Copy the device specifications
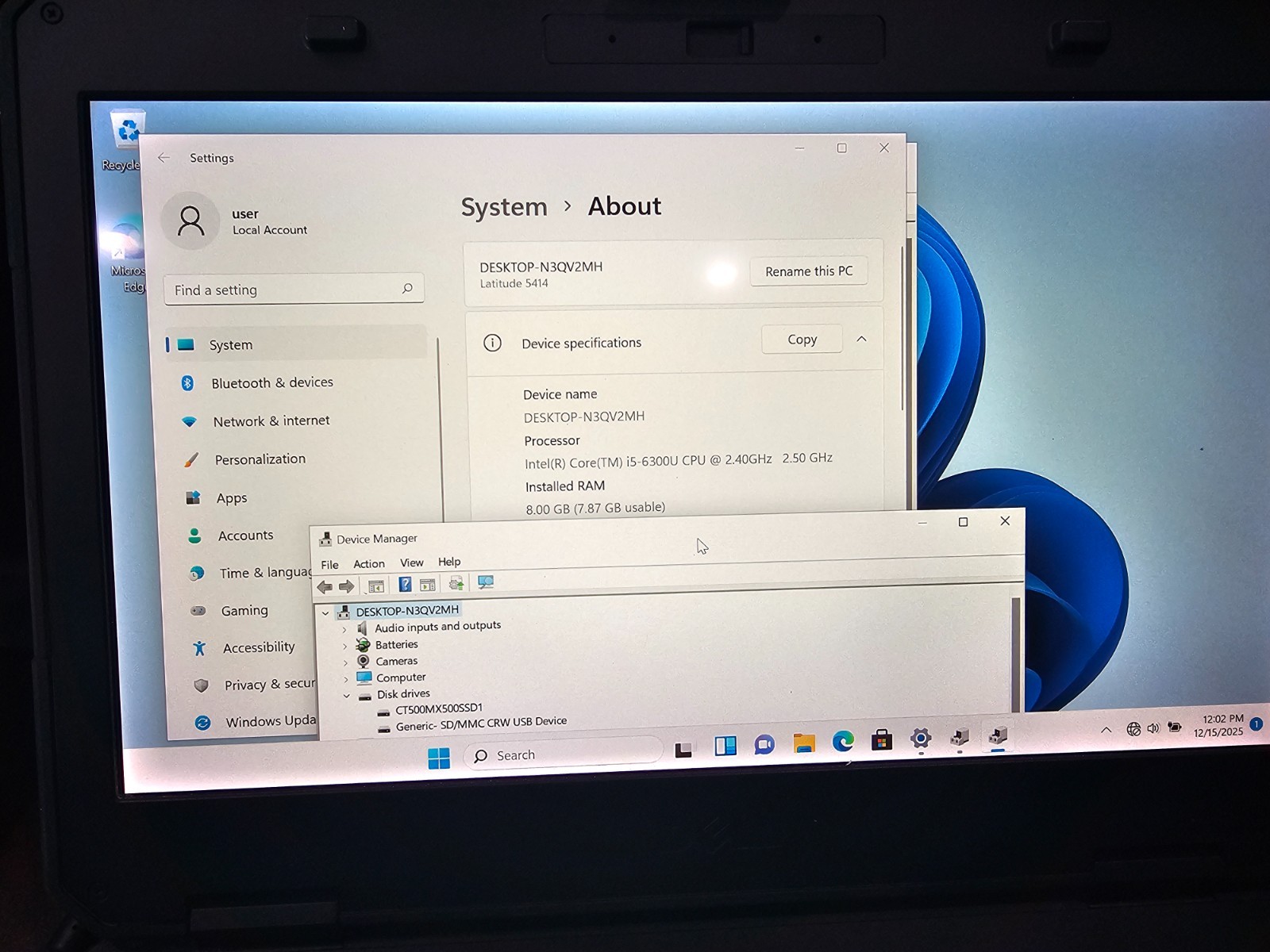The height and width of the screenshot is (952, 1270). [802, 340]
